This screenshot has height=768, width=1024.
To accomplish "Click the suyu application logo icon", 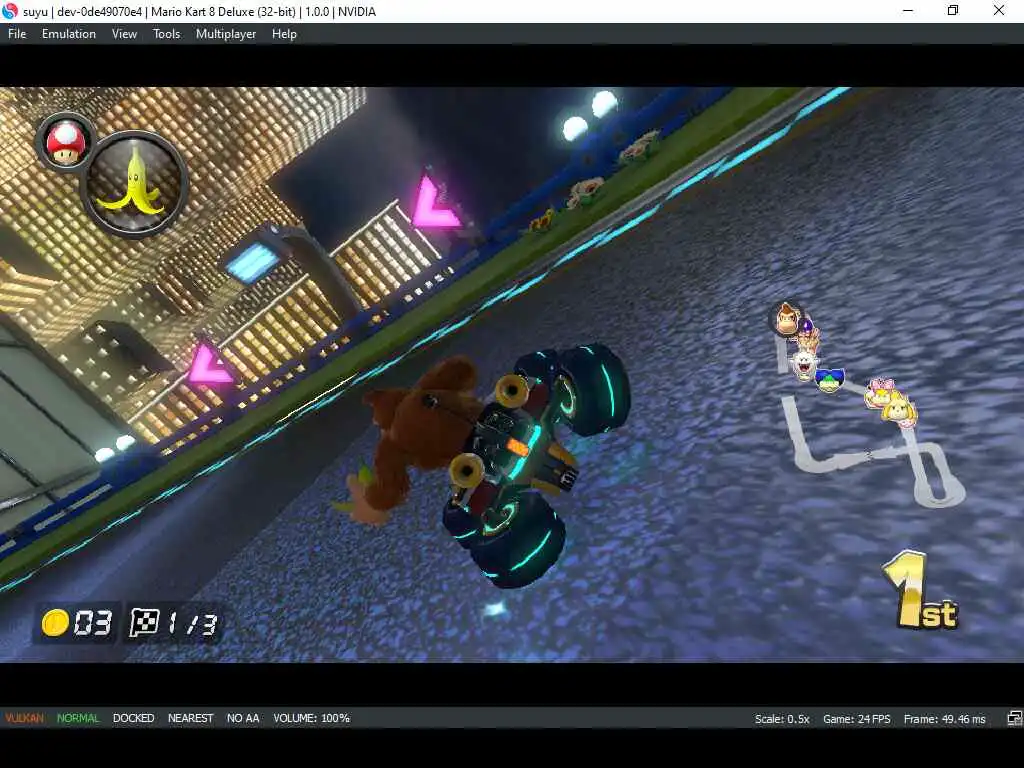I will point(10,11).
